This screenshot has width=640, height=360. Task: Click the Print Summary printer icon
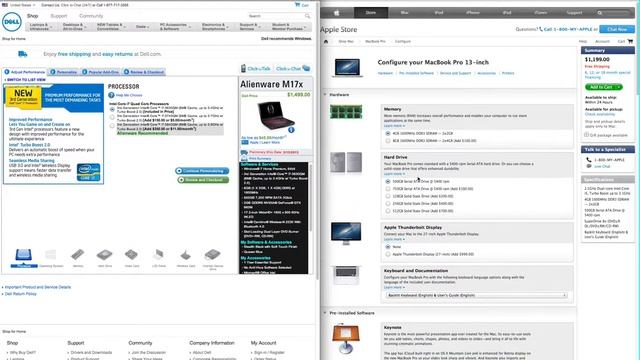tap(244, 158)
